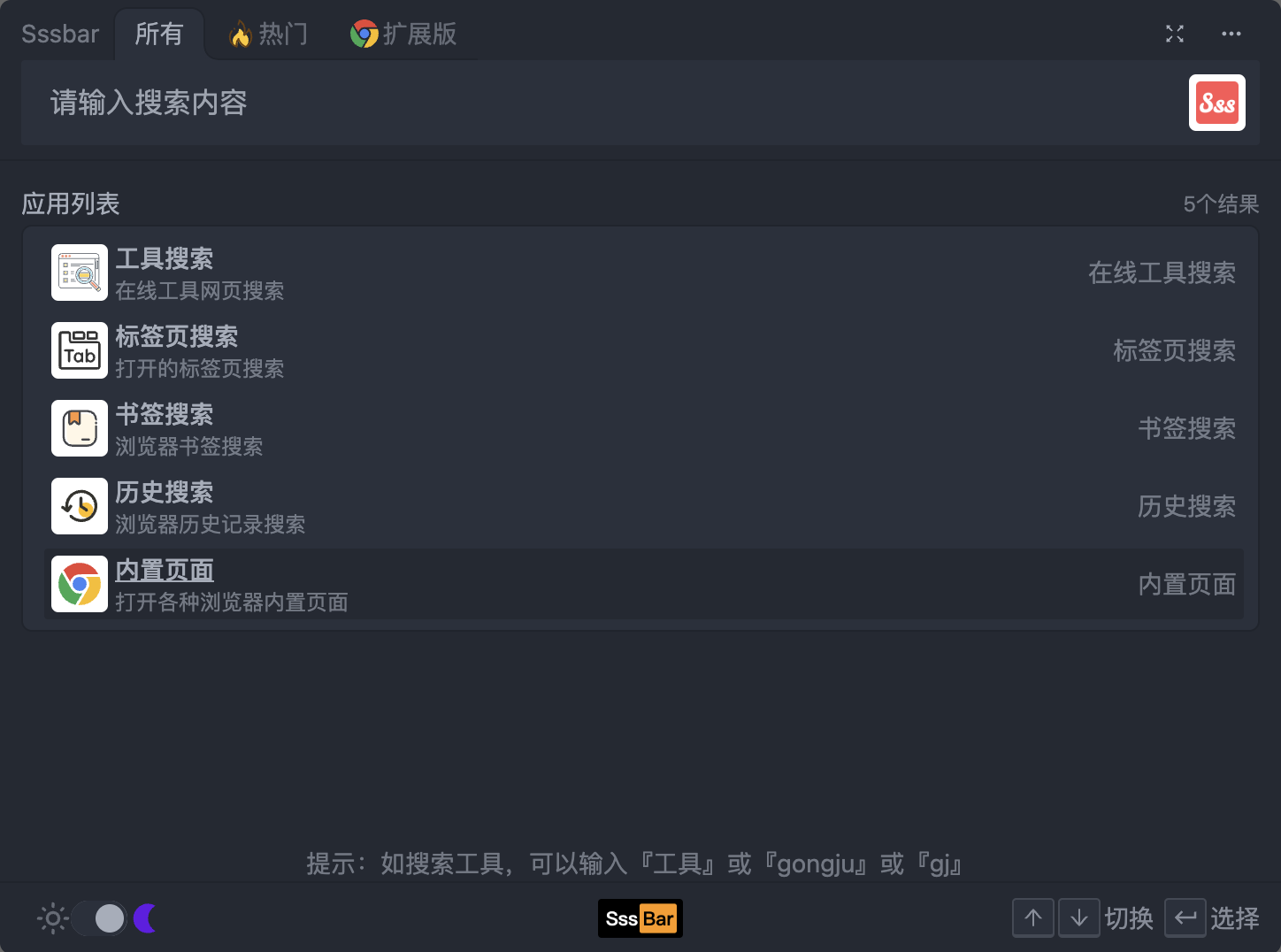Image resolution: width=1281 pixels, height=952 pixels.
Task: Toggle the light/dark theme switch
Action: point(99,918)
